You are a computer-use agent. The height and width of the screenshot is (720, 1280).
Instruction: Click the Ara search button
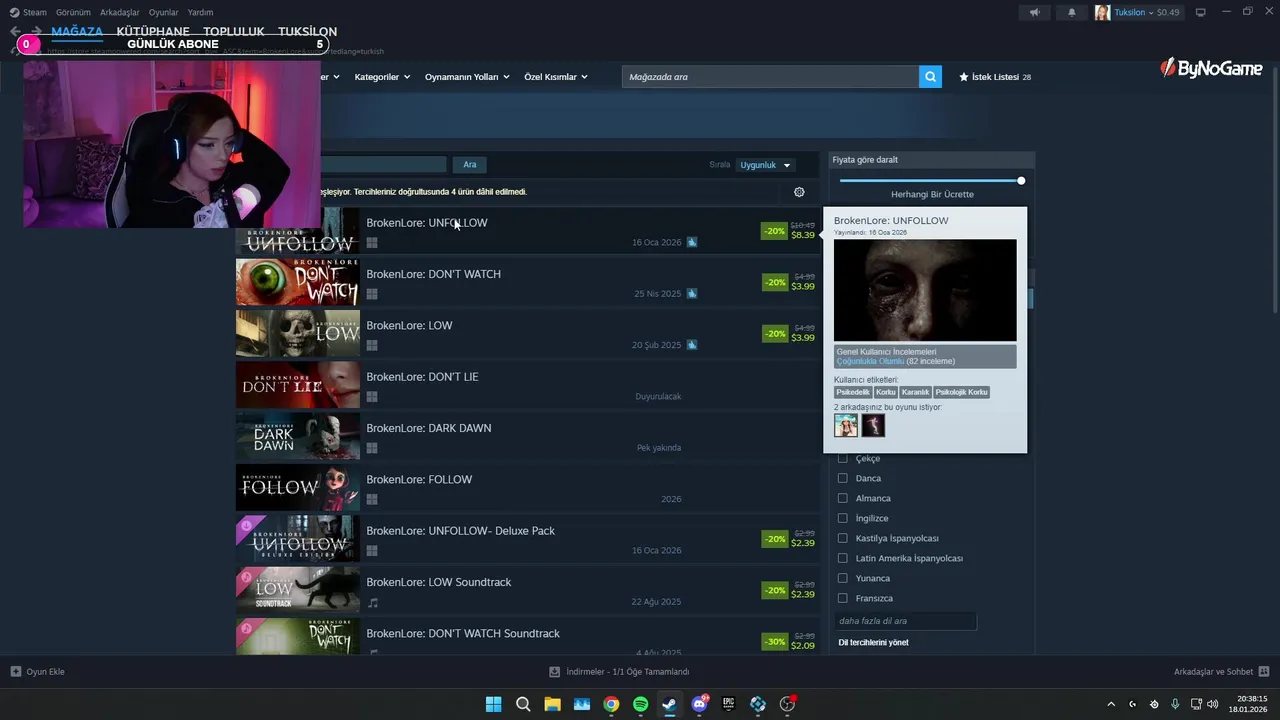coord(470,164)
